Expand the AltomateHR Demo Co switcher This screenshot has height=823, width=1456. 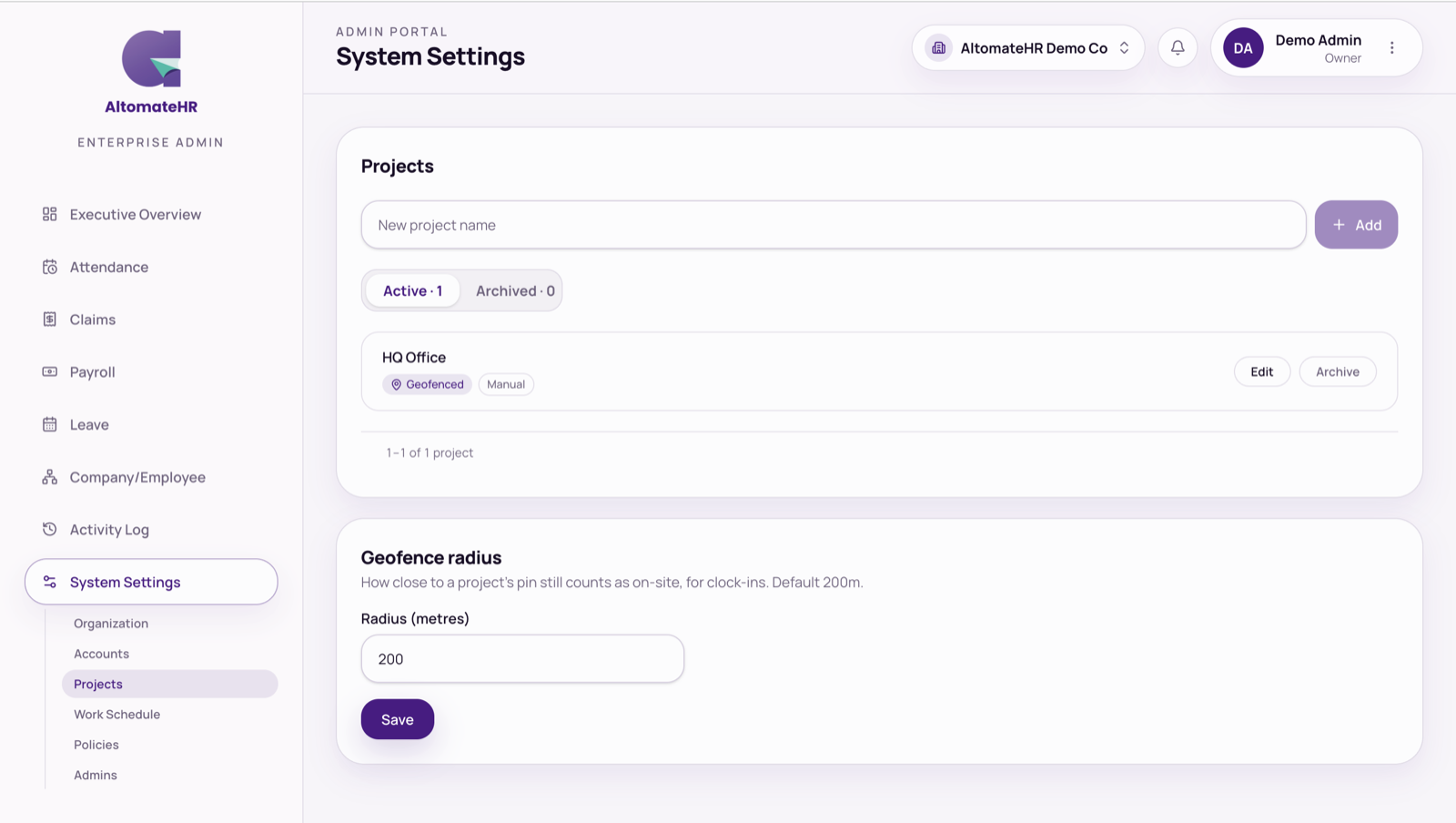pos(1028,47)
